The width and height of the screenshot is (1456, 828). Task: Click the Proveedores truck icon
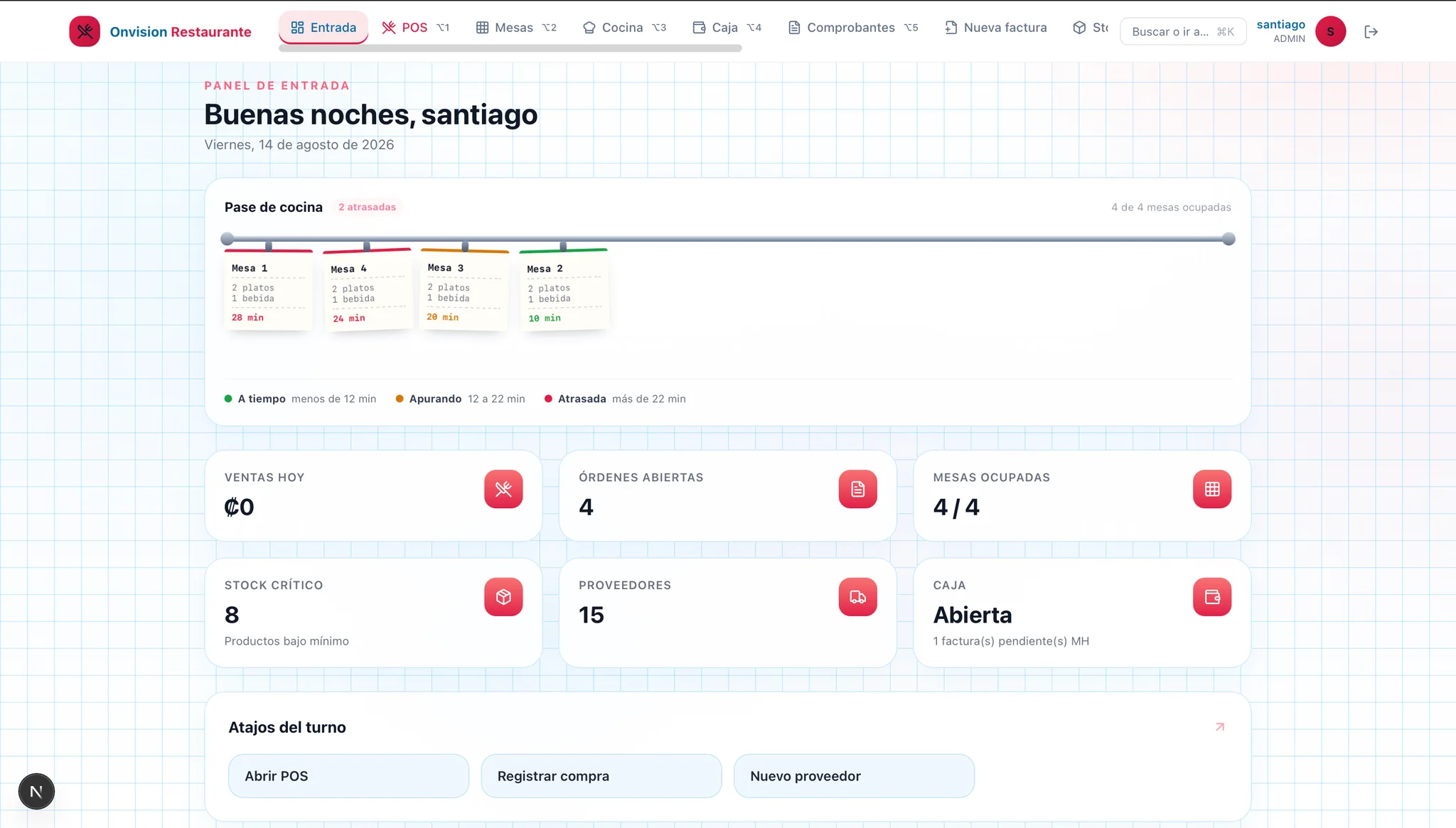click(x=857, y=597)
